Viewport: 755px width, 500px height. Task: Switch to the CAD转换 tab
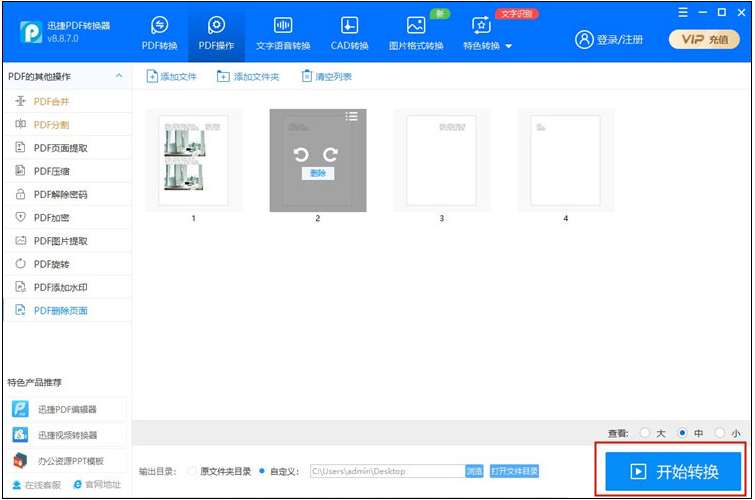pos(349,33)
